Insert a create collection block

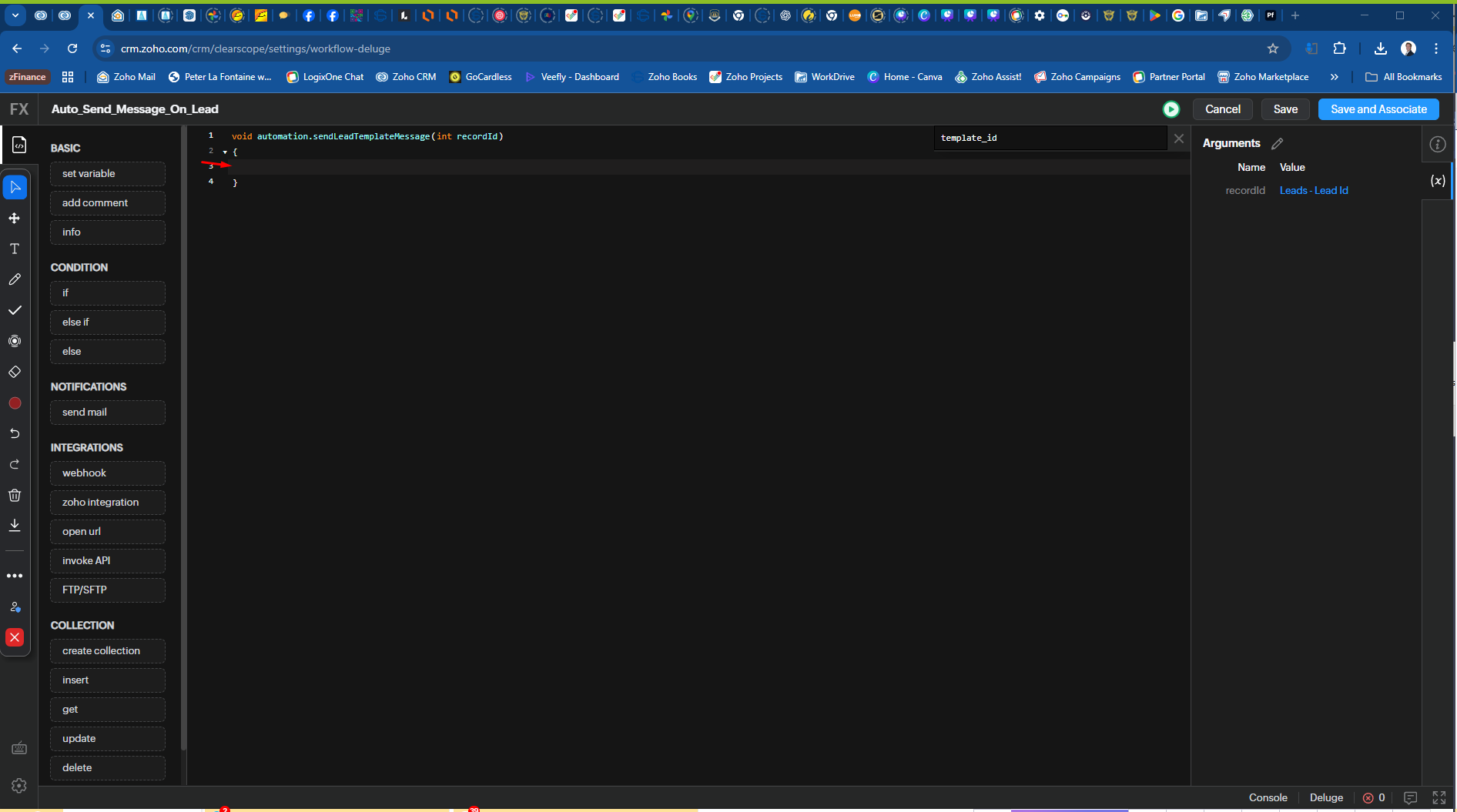point(108,651)
